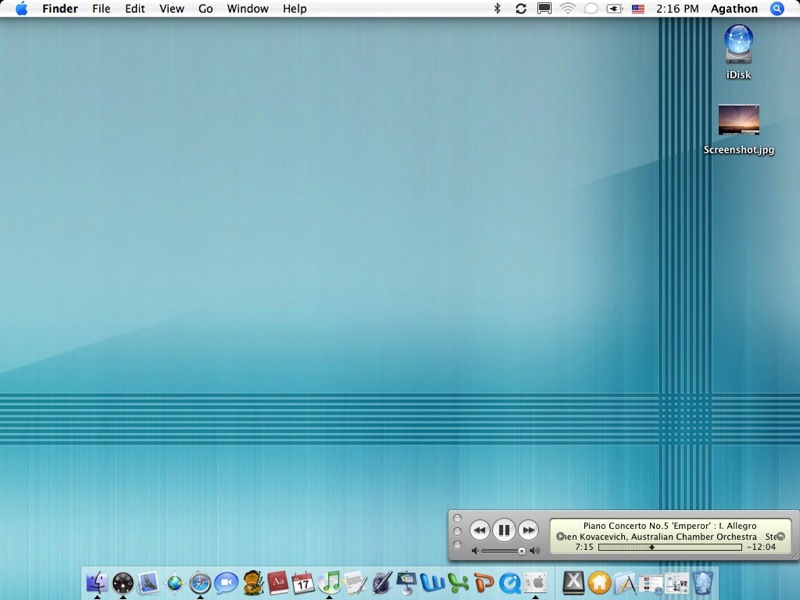Skip forward to the next track in iTunes
The width and height of the screenshot is (800, 600).
click(x=529, y=530)
